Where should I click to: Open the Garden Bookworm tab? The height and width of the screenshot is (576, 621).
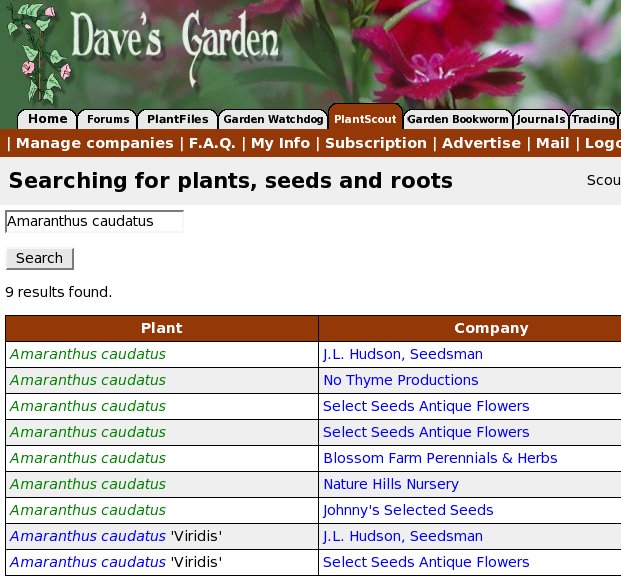(x=458, y=119)
